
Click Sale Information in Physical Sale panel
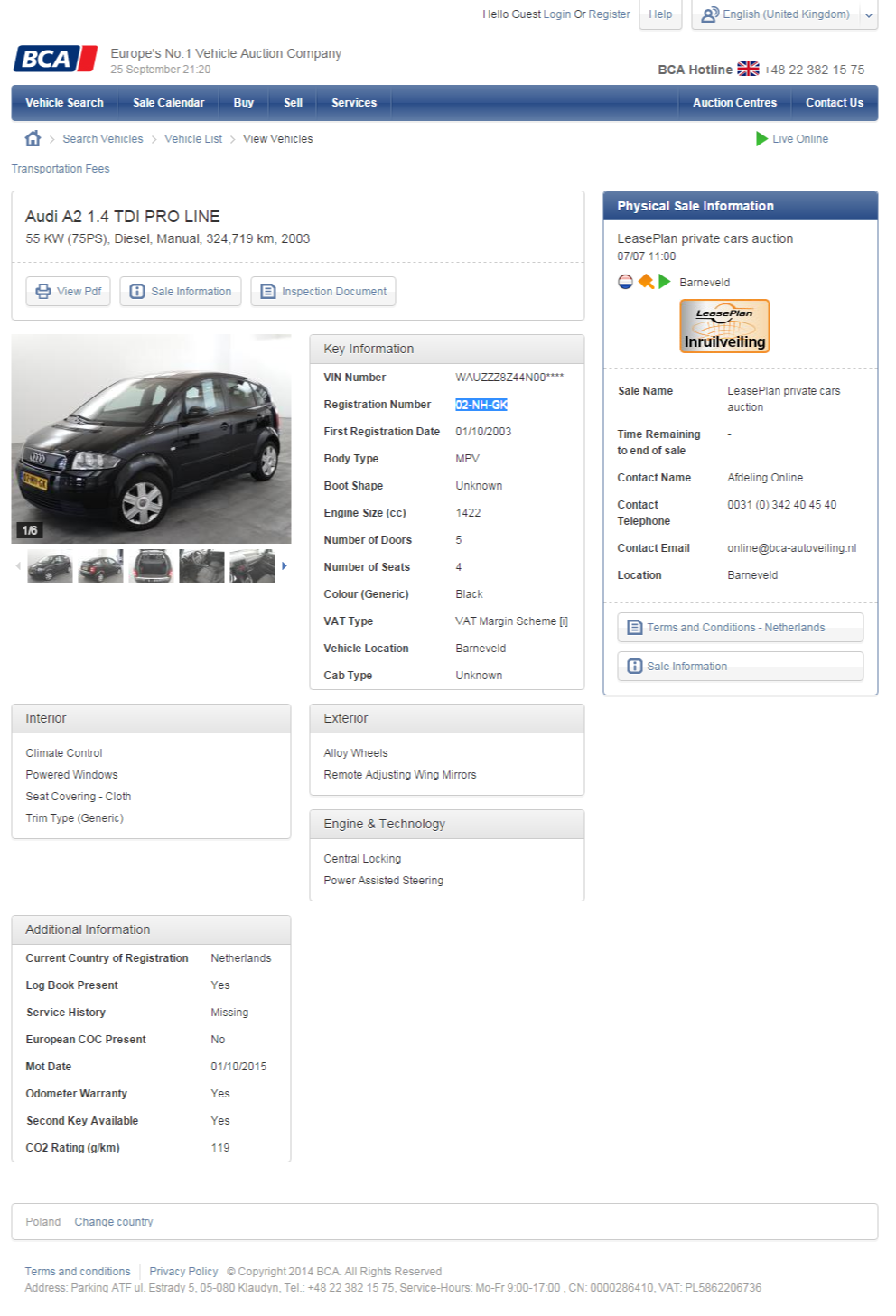(x=740, y=666)
